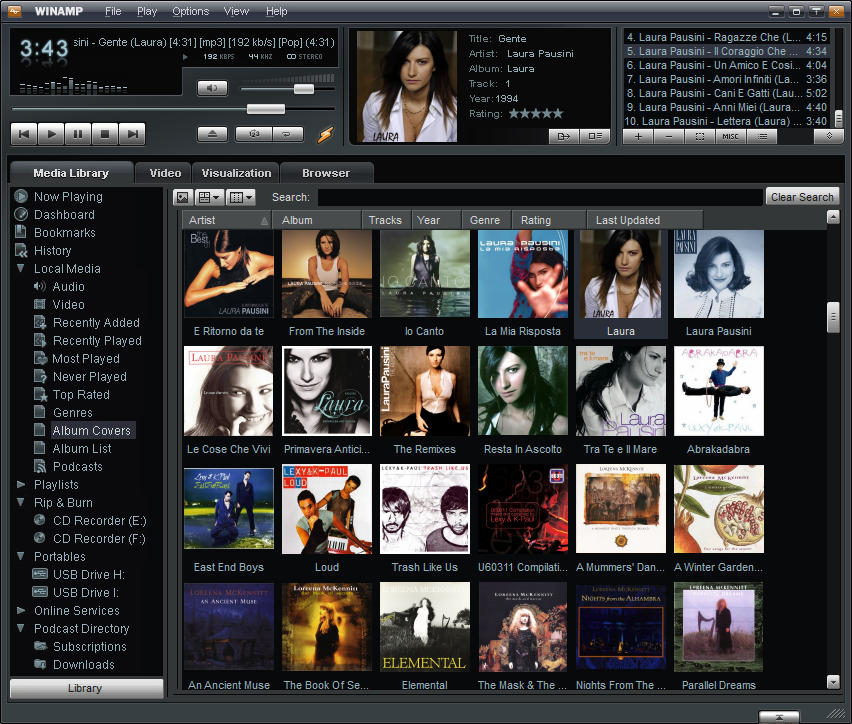Viewport: 852px width, 724px height.
Task: Open the podcast Downloads item
Action: [x=83, y=664]
